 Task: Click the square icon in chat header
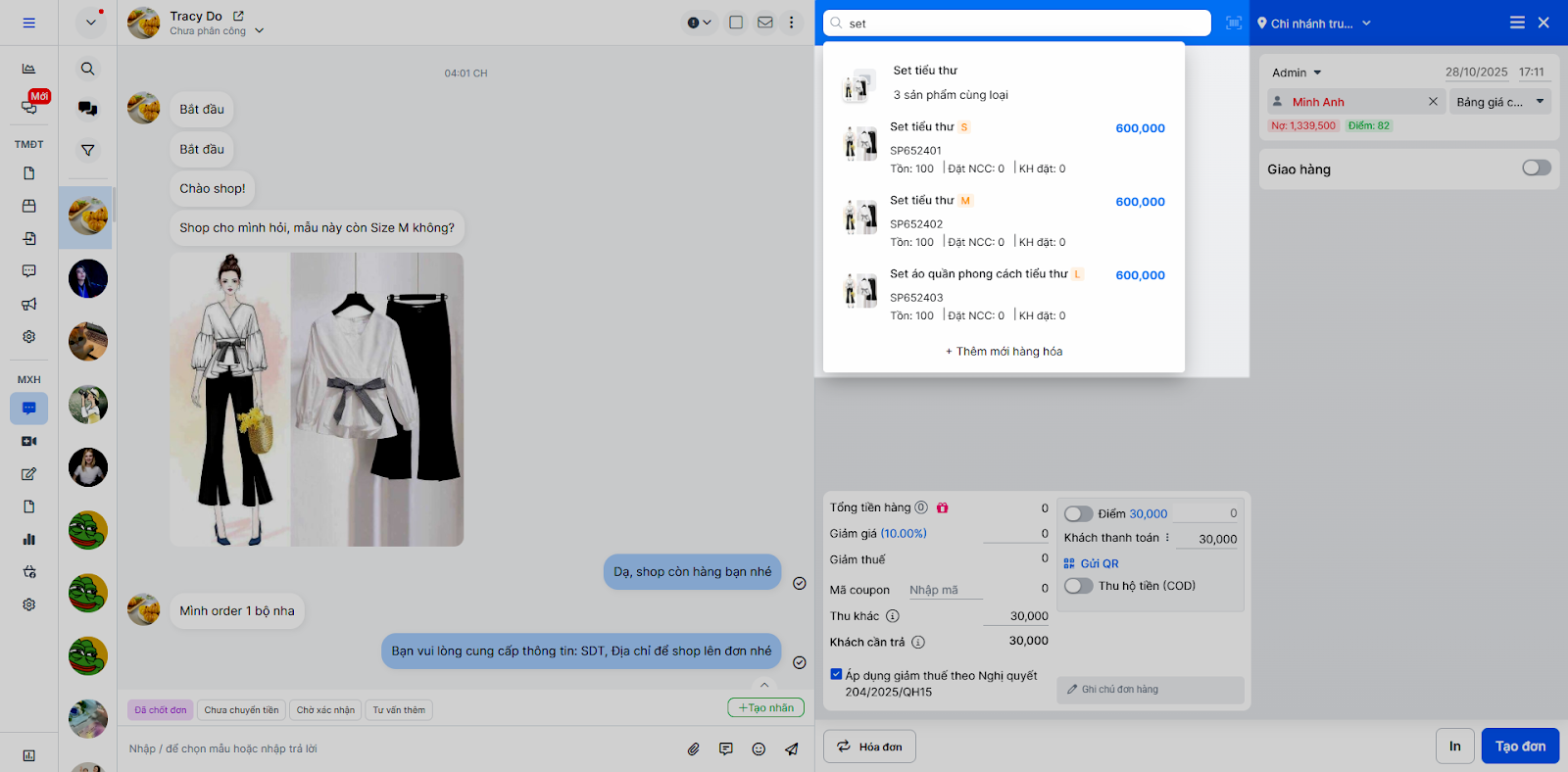(x=736, y=23)
